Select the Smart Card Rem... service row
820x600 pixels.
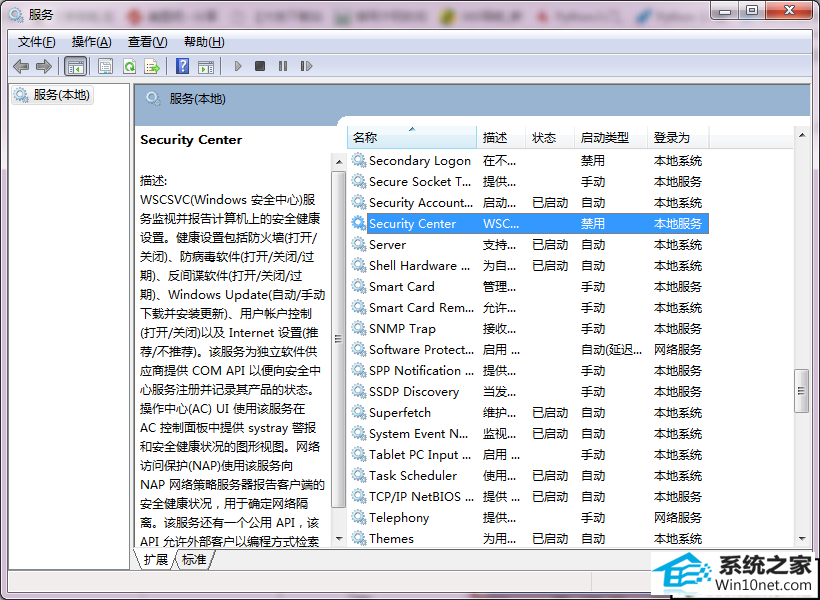(x=529, y=308)
